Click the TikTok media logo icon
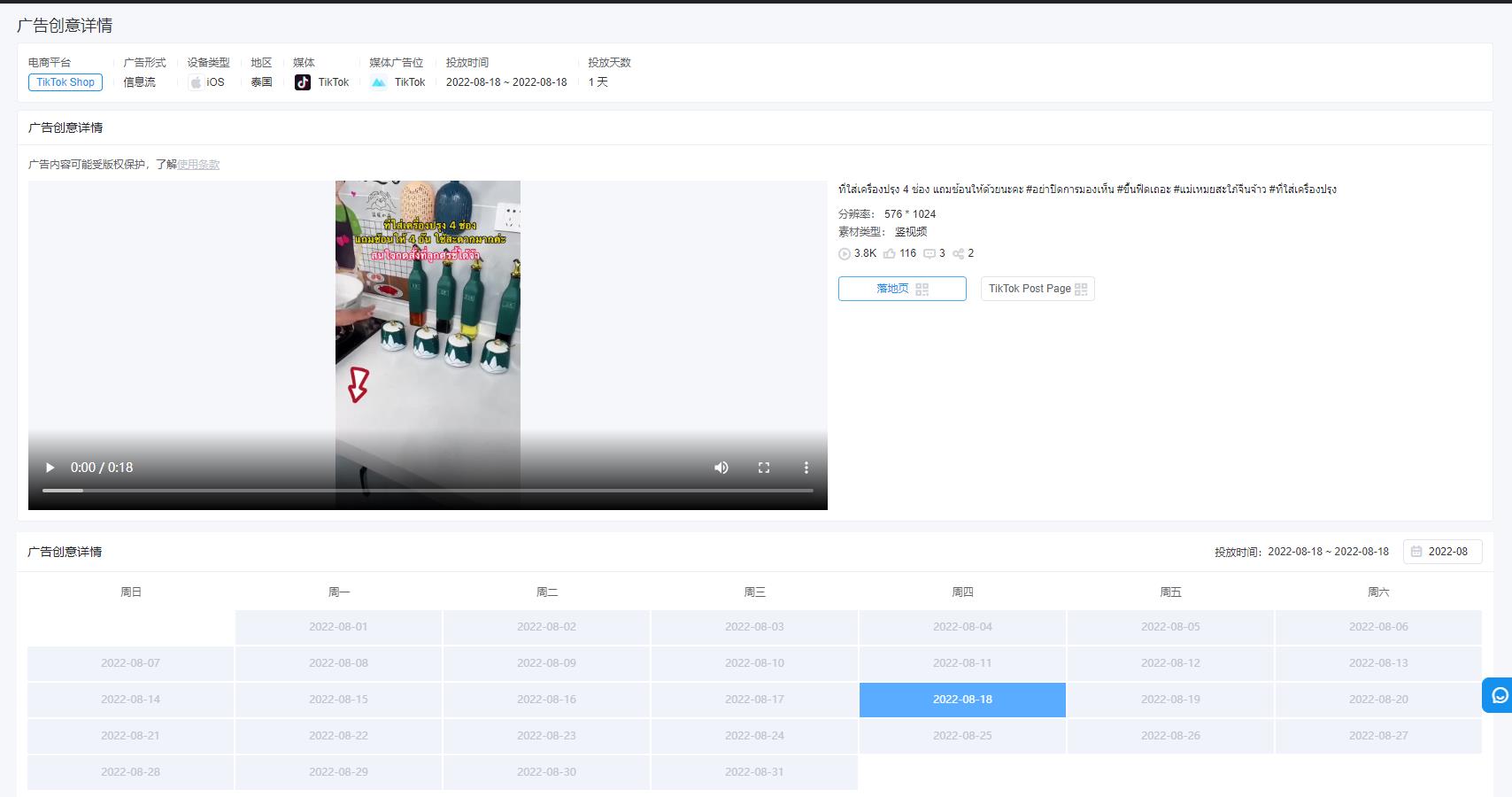1512x797 pixels. (x=303, y=82)
